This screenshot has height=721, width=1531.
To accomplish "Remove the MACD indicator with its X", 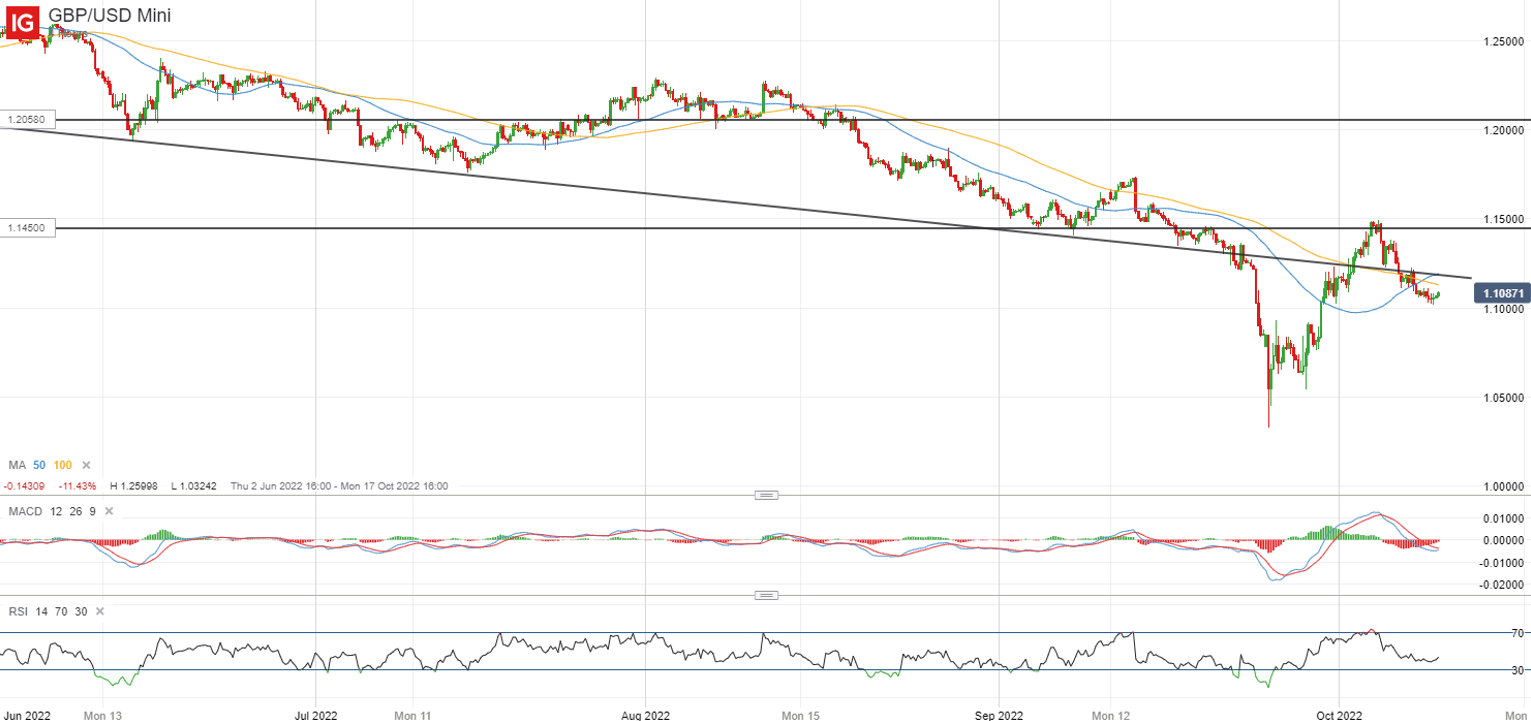I will pos(110,512).
